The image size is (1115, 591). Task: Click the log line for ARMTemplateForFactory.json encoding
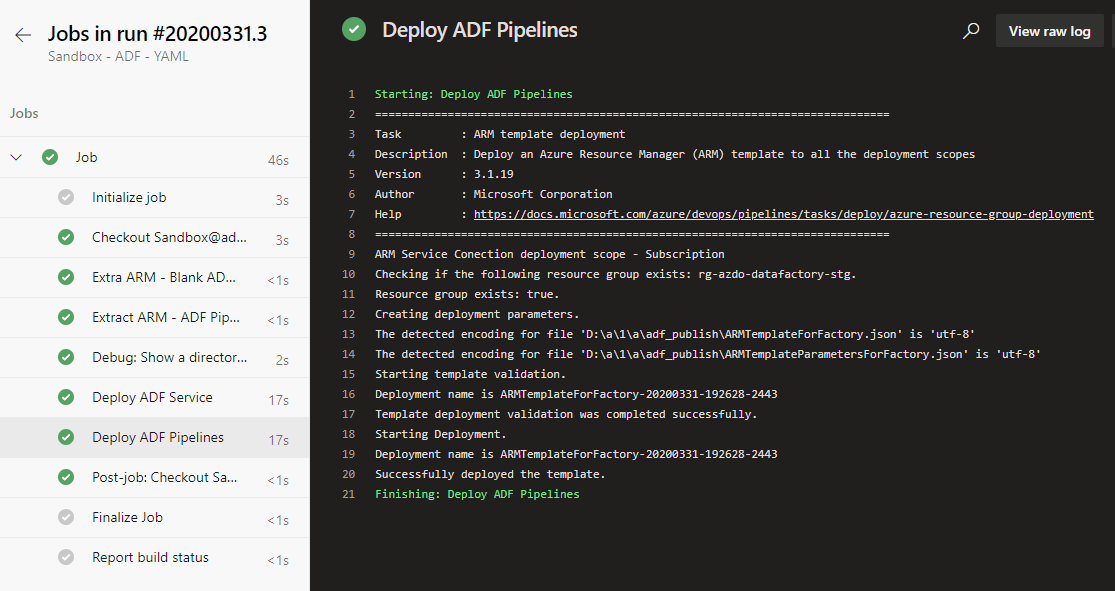[x=675, y=334]
